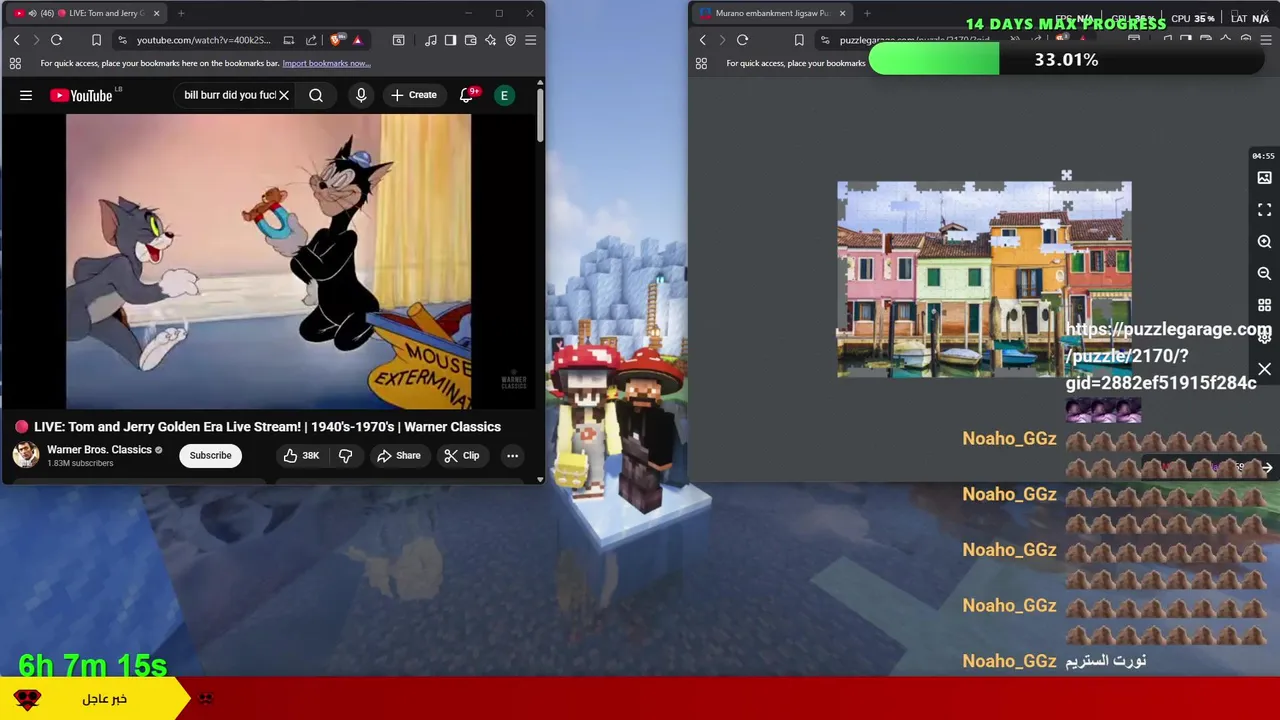
Task: Reload the YouTube page
Action: (x=56, y=40)
